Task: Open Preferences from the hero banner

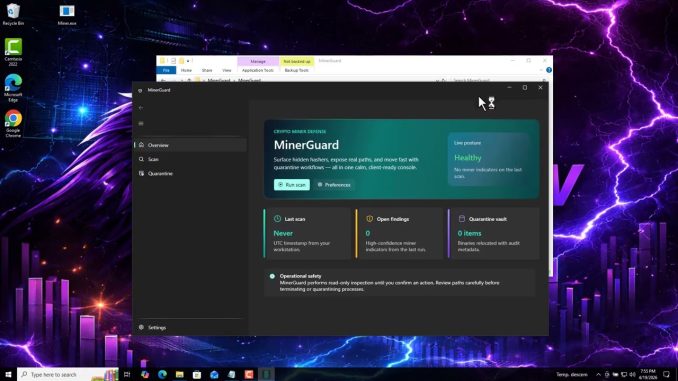Action: [334, 185]
